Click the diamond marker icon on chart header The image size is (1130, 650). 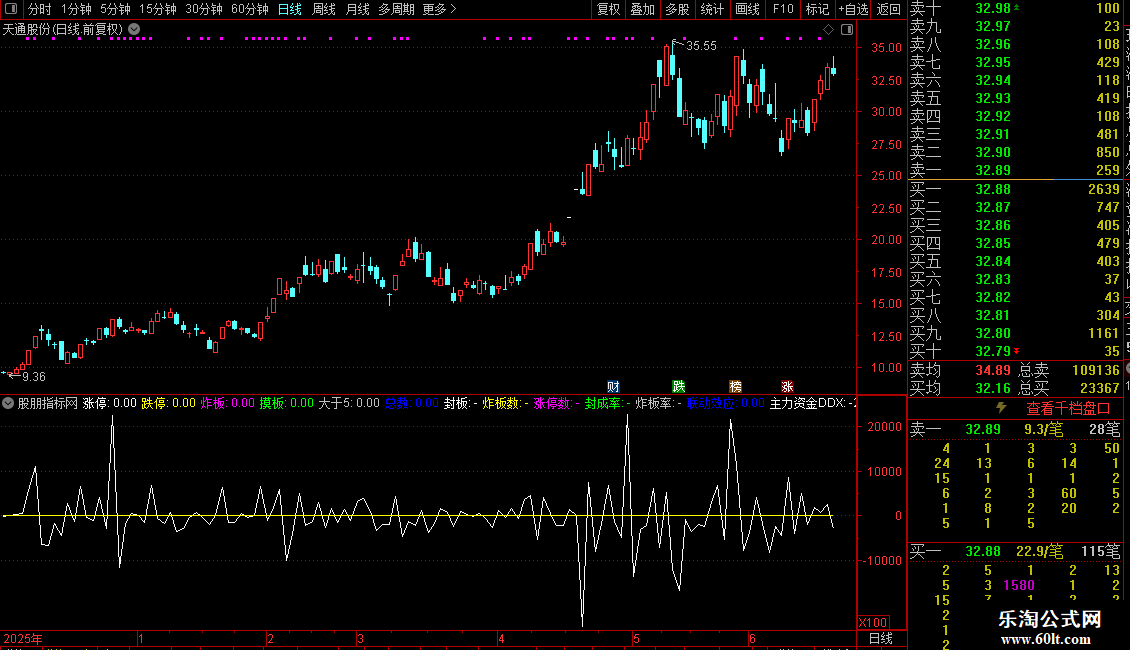(828, 29)
